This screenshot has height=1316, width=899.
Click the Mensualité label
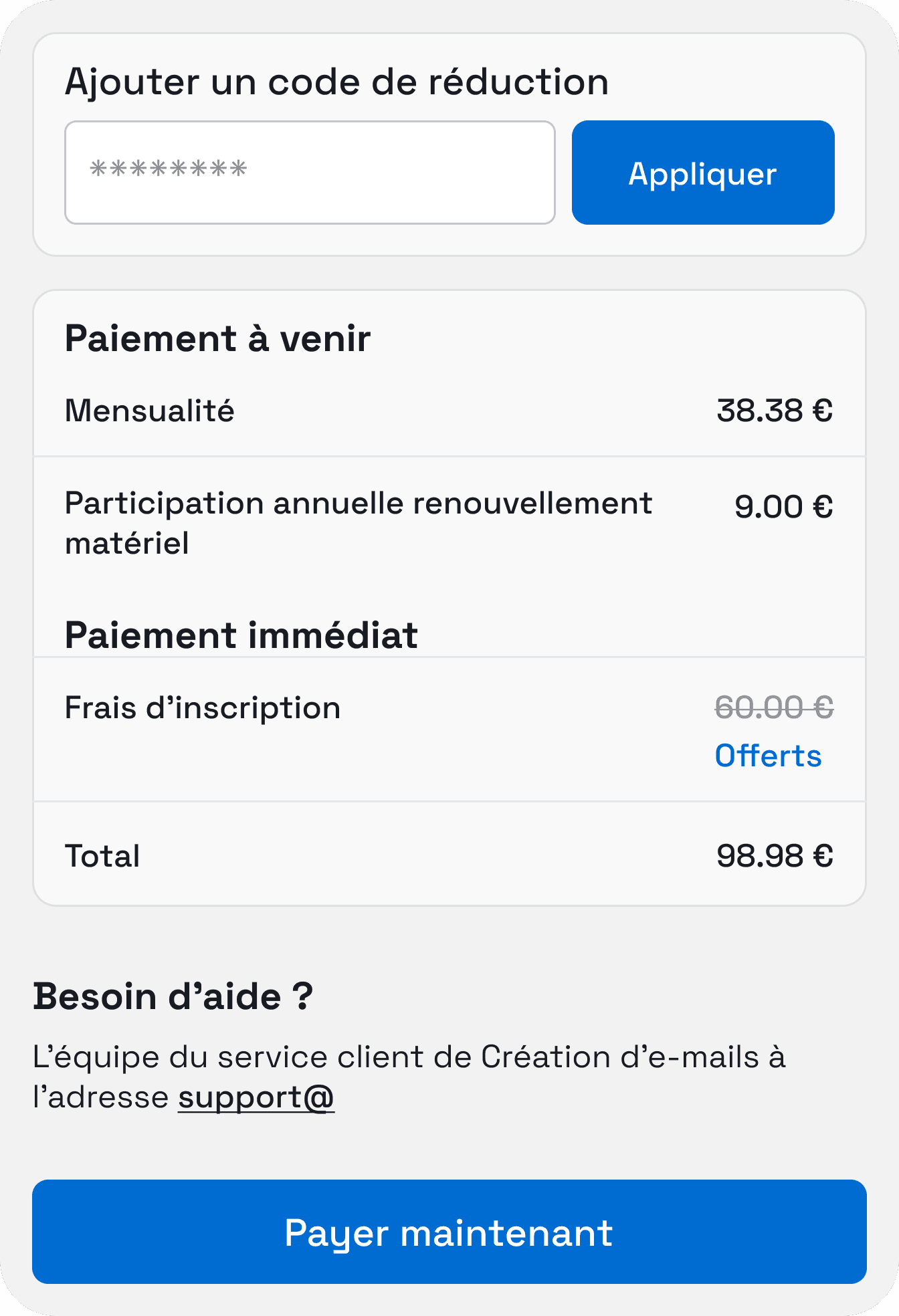[150, 411]
